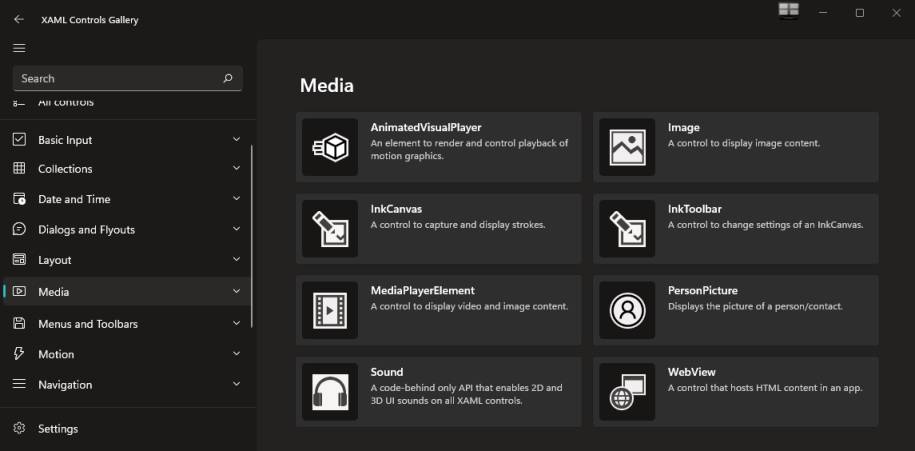Screen dimensions: 915x451
Task: Open the Sound title link
Action: (x=387, y=372)
